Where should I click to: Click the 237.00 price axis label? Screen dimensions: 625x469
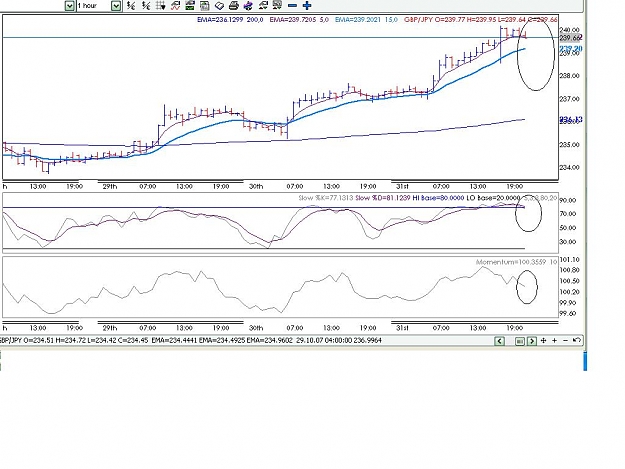(x=570, y=99)
